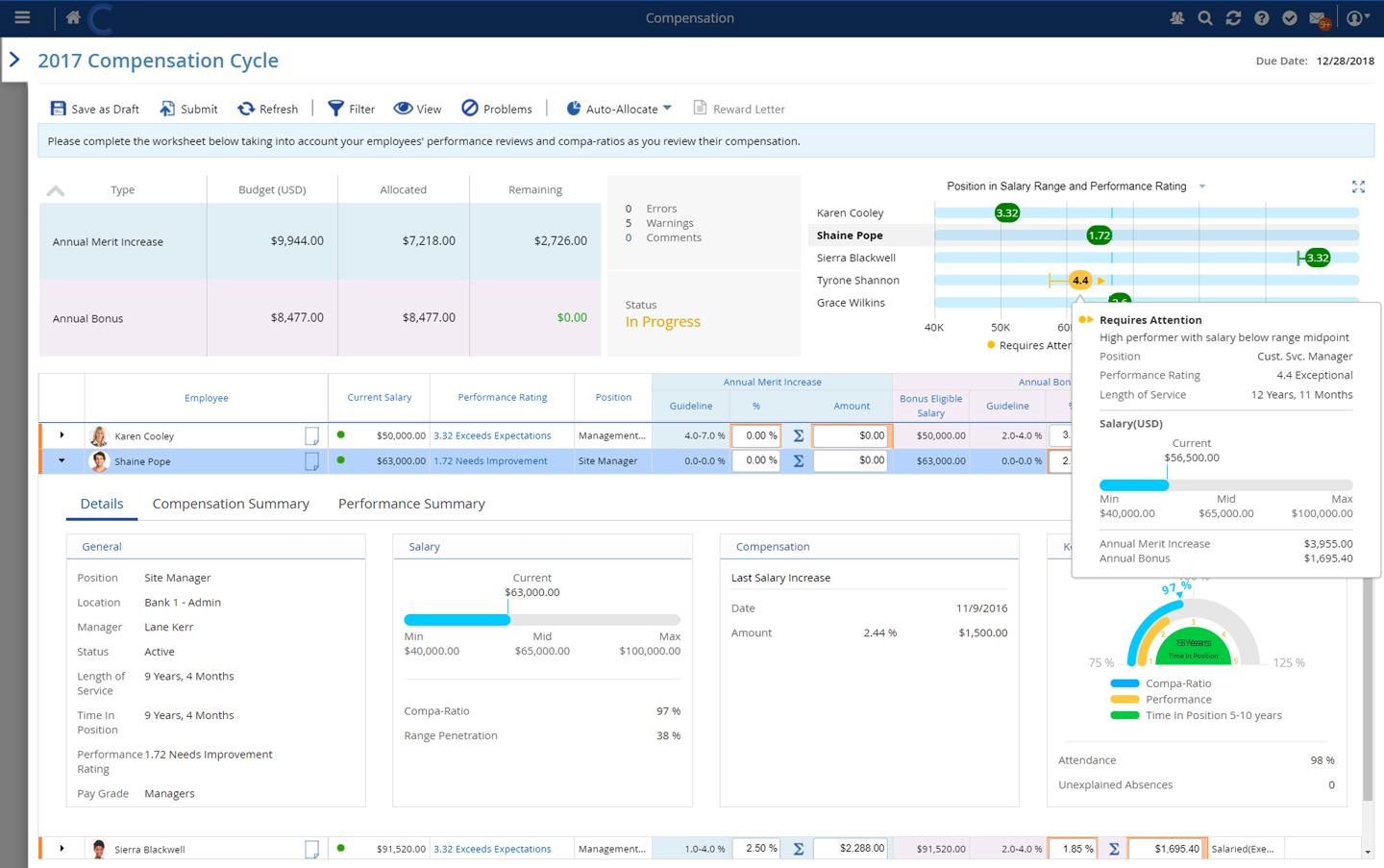Image resolution: width=1384 pixels, height=868 pixels.
Task: Open chart type dropdown arrow
Action: point(1202,186)
